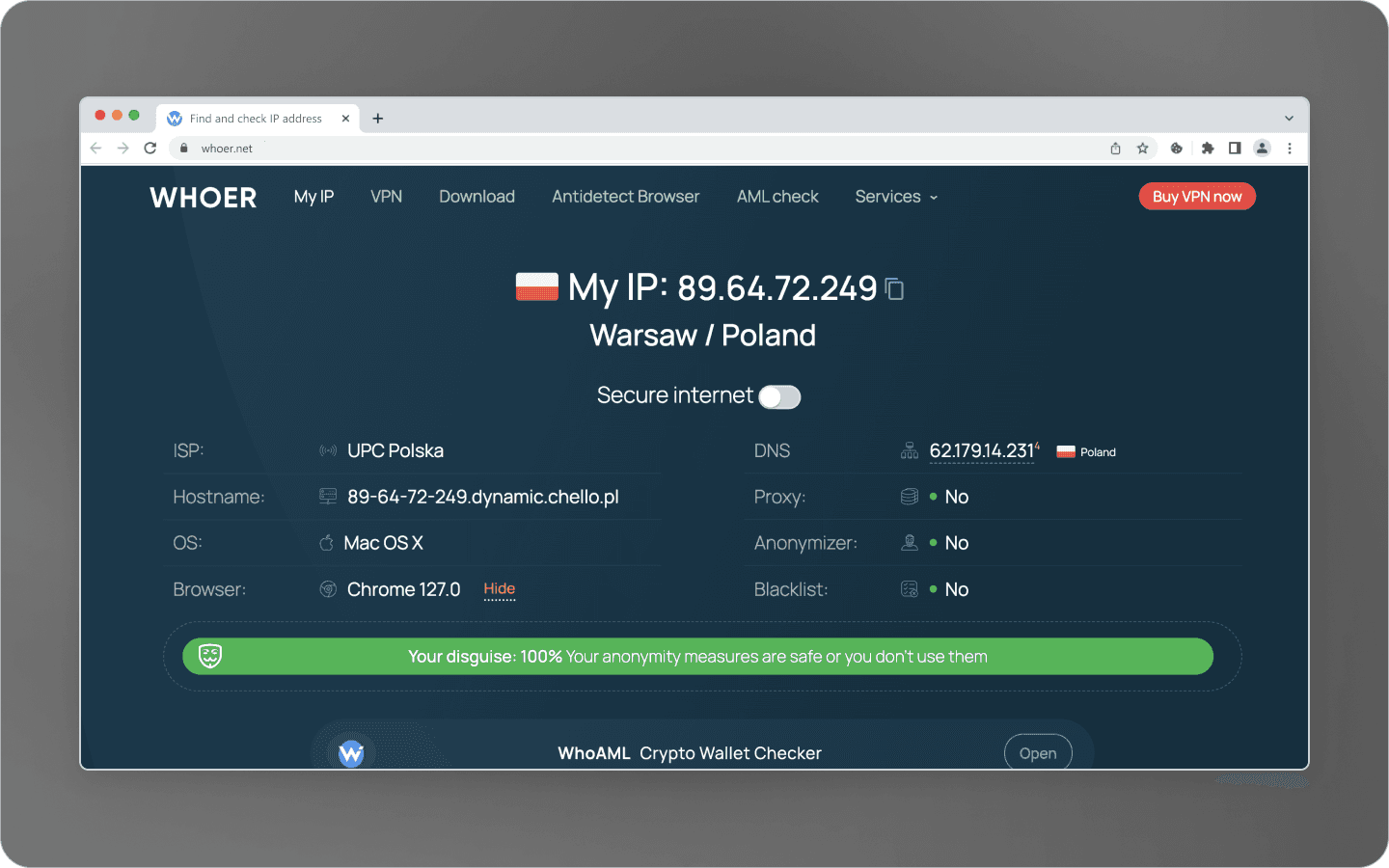1389x868 pixels.
Task: Click the Hide link next to Chrome 127.0
Action: point(500,589)
